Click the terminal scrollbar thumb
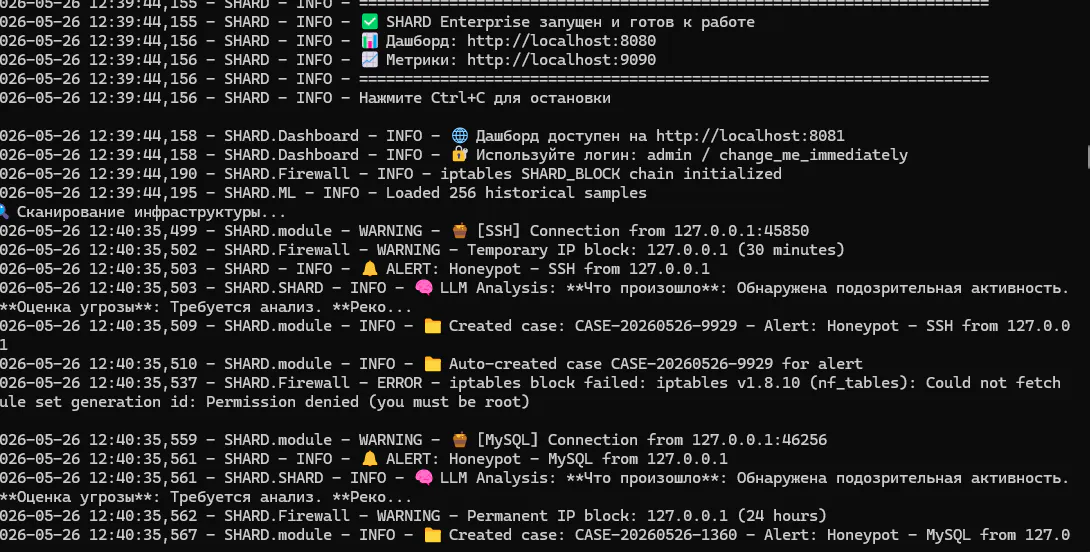1090x552 pixels. click(x=1087, y=156)
